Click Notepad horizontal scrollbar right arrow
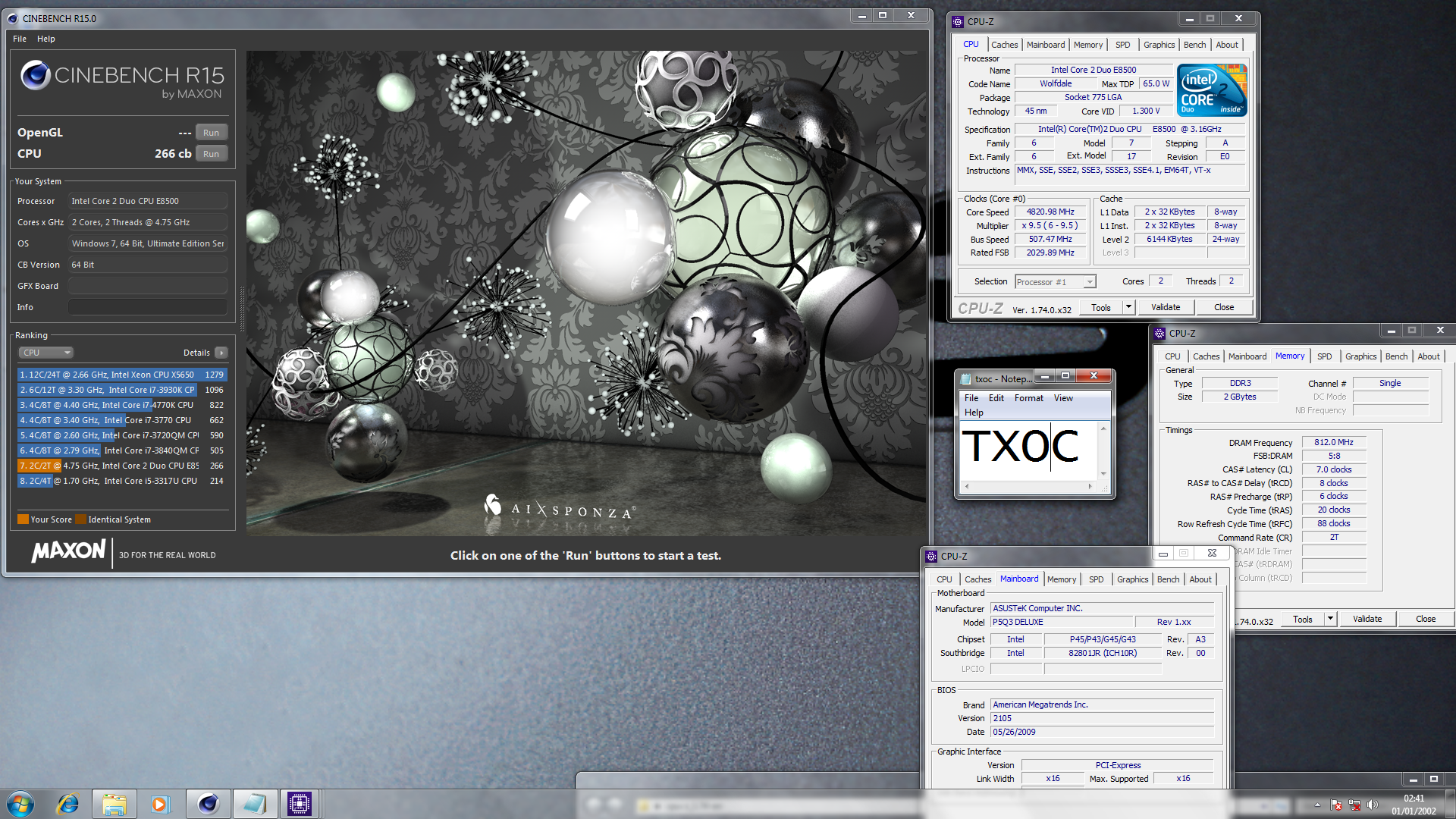1456x819 pixels. click(x=1090, y=486)
